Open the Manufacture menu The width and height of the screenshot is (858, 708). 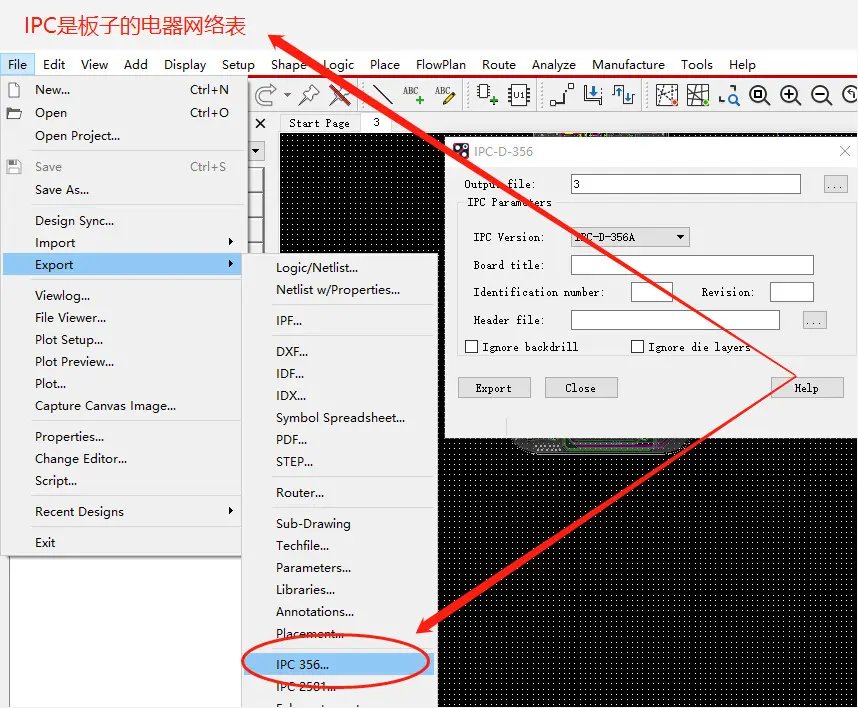[x=628, y=65]
